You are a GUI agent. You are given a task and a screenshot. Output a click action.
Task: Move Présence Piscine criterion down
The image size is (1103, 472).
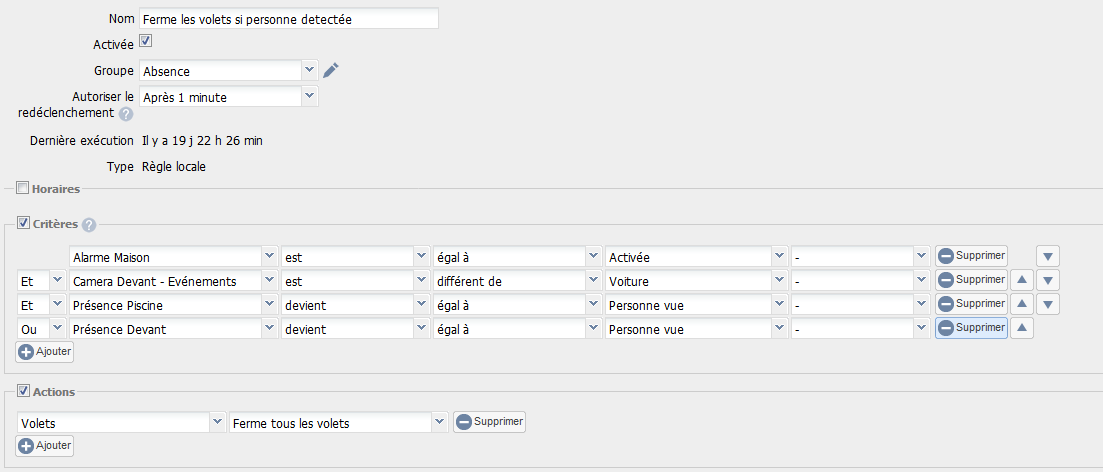[x=1047, y=305]
